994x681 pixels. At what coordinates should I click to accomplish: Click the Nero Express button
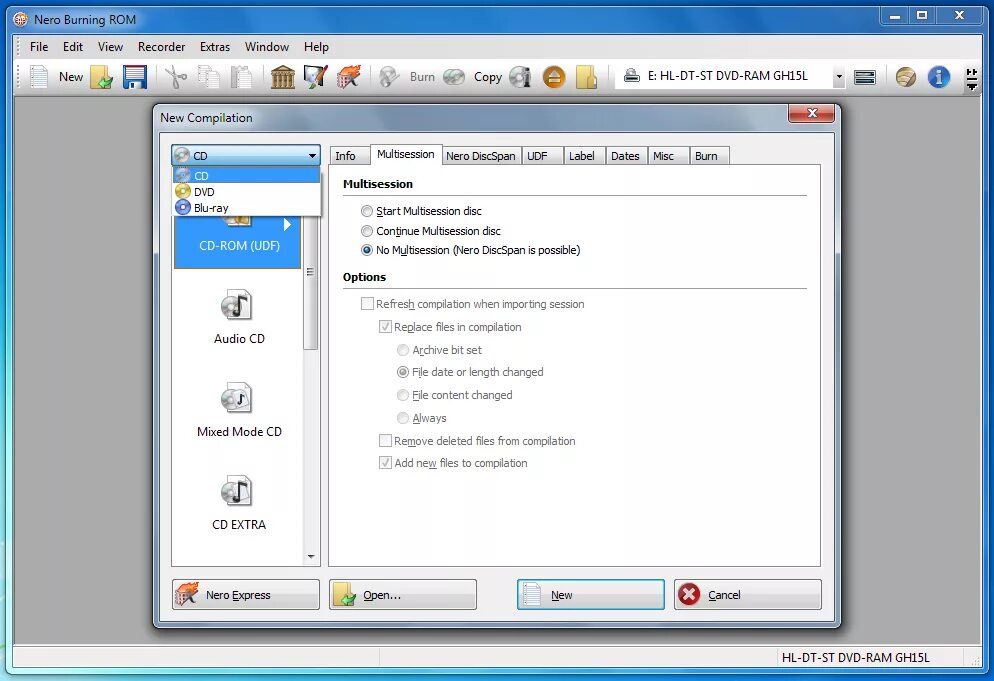(x=245, y=595)
